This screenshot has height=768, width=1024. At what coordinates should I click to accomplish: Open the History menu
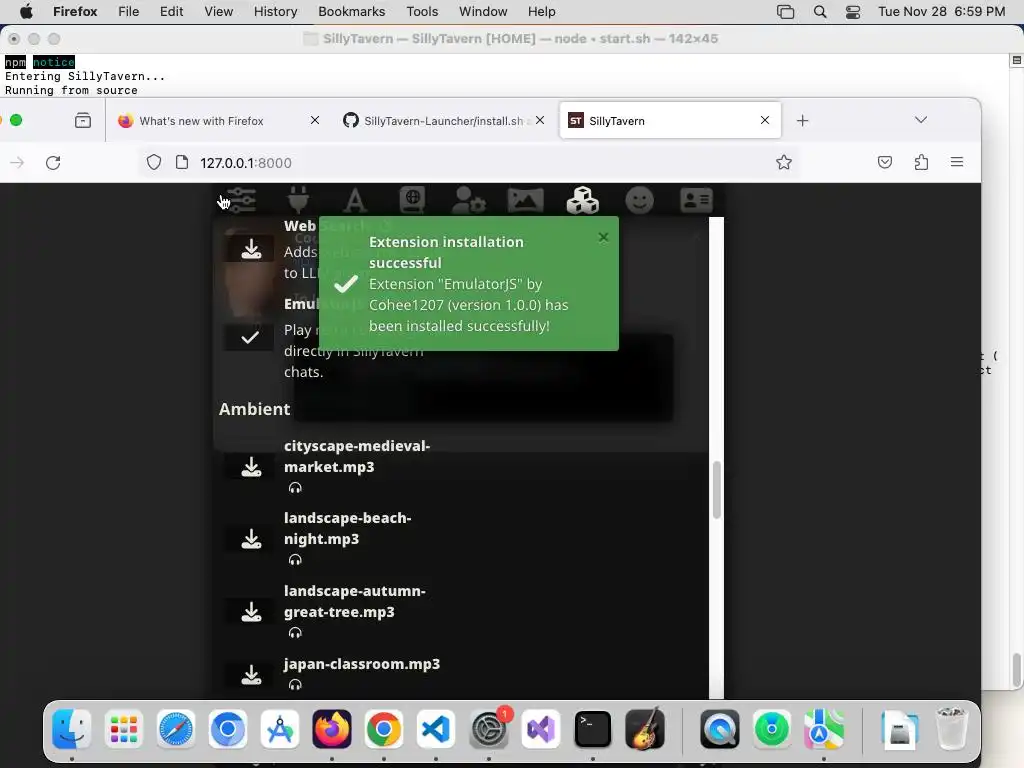(x=275, y=12)
